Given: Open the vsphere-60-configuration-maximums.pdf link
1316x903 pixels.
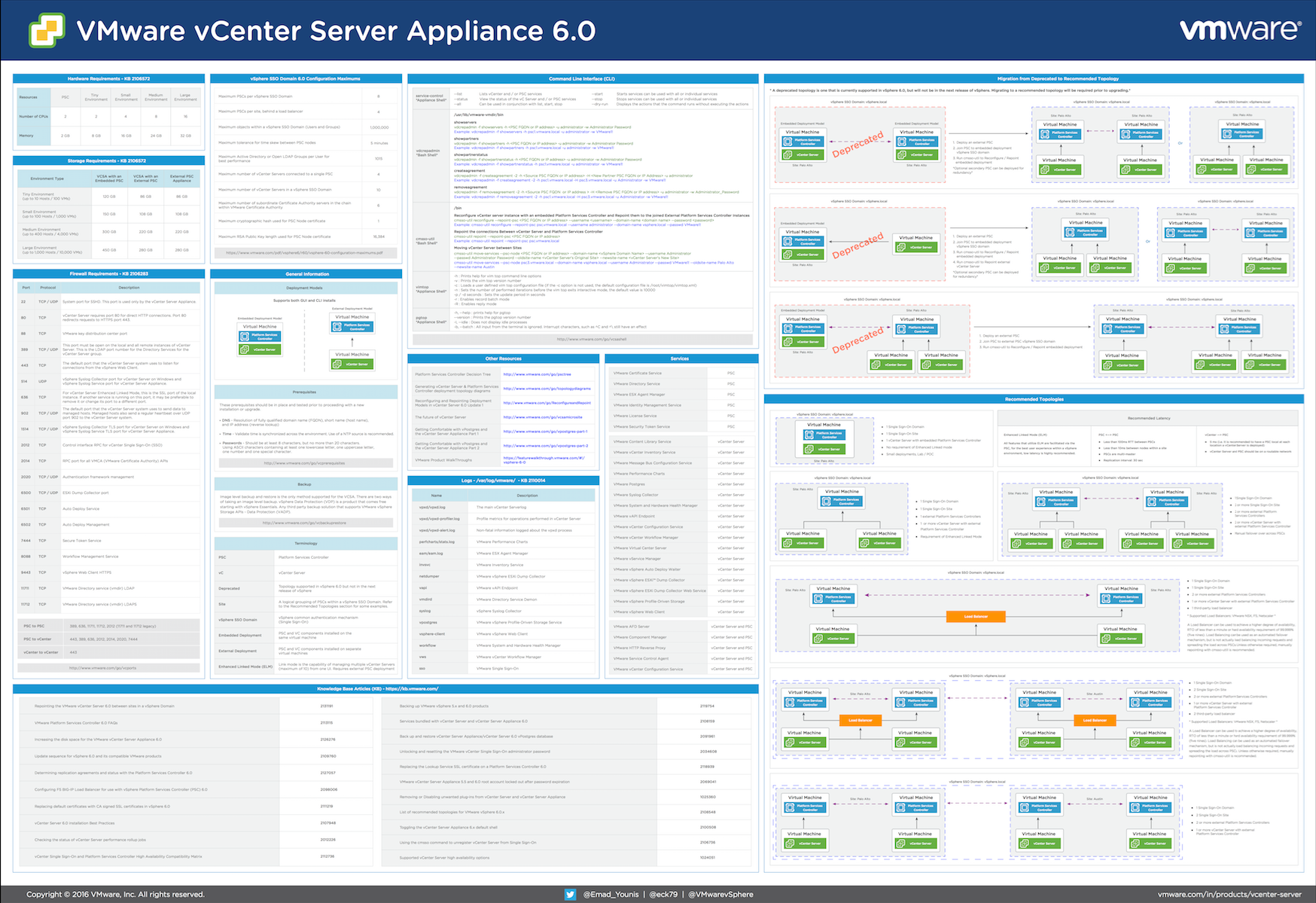Looking at the screenshot, I should pyautogui.click(x=305, y=253).
